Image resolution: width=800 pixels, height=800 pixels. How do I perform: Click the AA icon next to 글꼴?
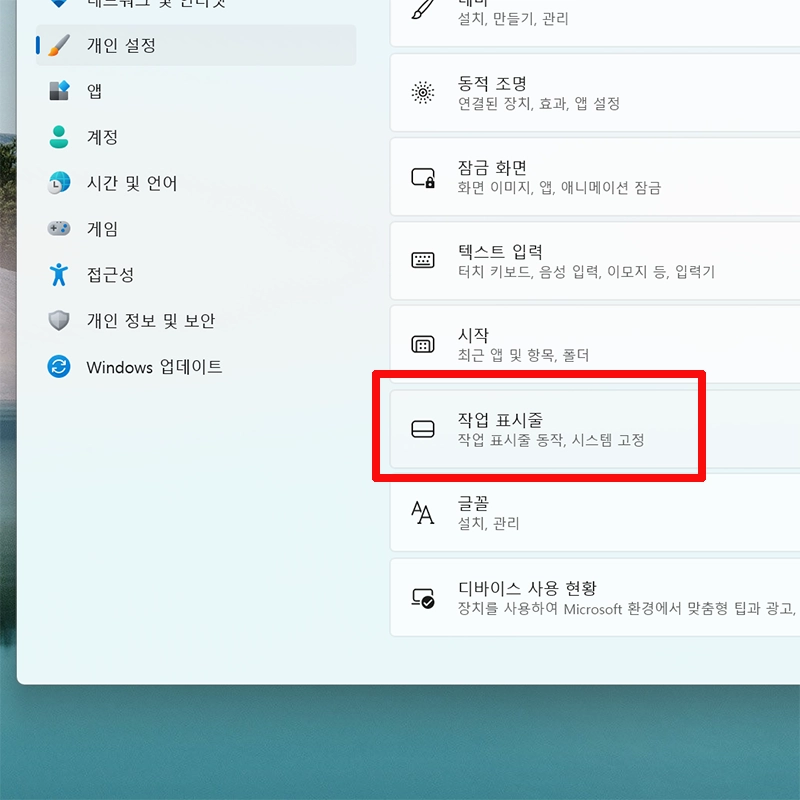point(423,513)
